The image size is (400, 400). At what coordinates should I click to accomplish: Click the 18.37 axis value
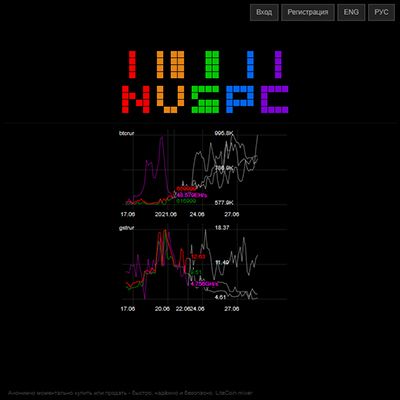pyautogui.click(x=222, y=228)
